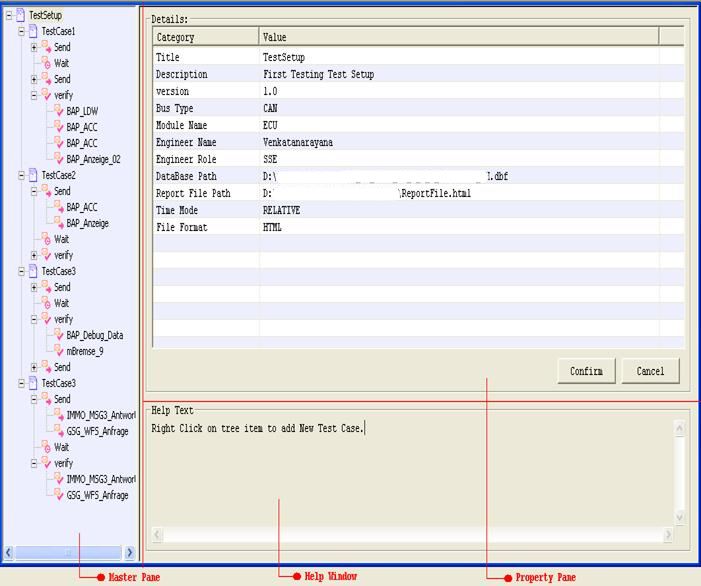This screenshot has width=701, height=586.
Task: Click the Module Name value ECU
Action: coord(270,125)
